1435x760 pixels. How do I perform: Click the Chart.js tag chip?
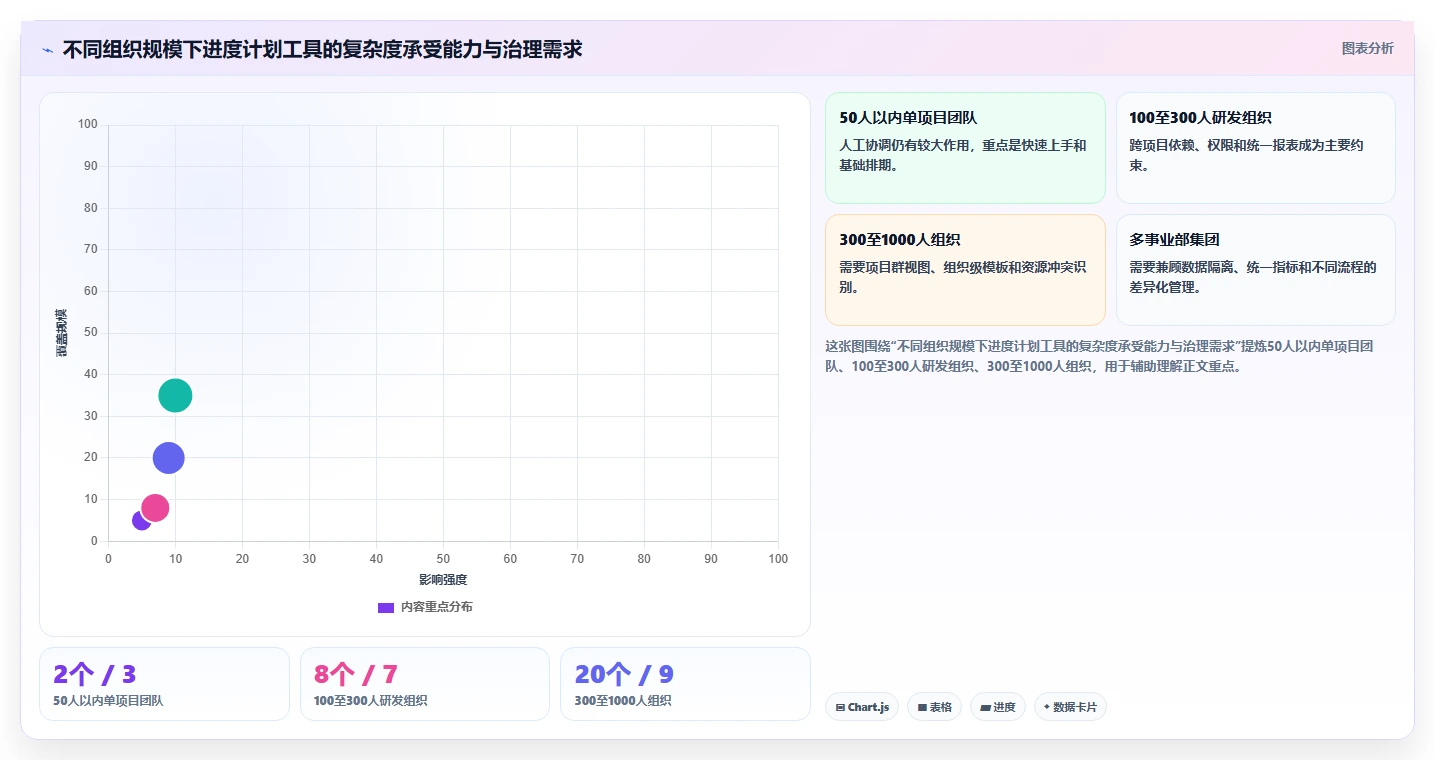(862, 707)
